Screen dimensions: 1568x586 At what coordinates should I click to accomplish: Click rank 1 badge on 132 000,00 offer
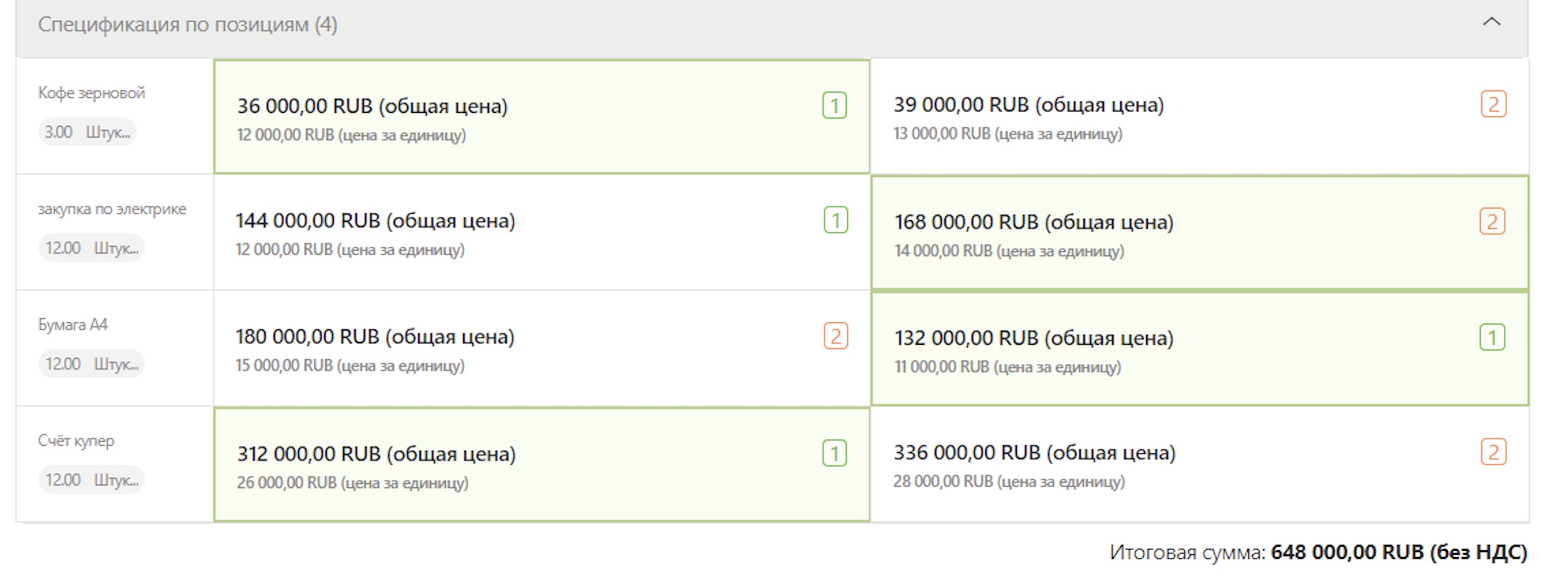pos(1492,338)
